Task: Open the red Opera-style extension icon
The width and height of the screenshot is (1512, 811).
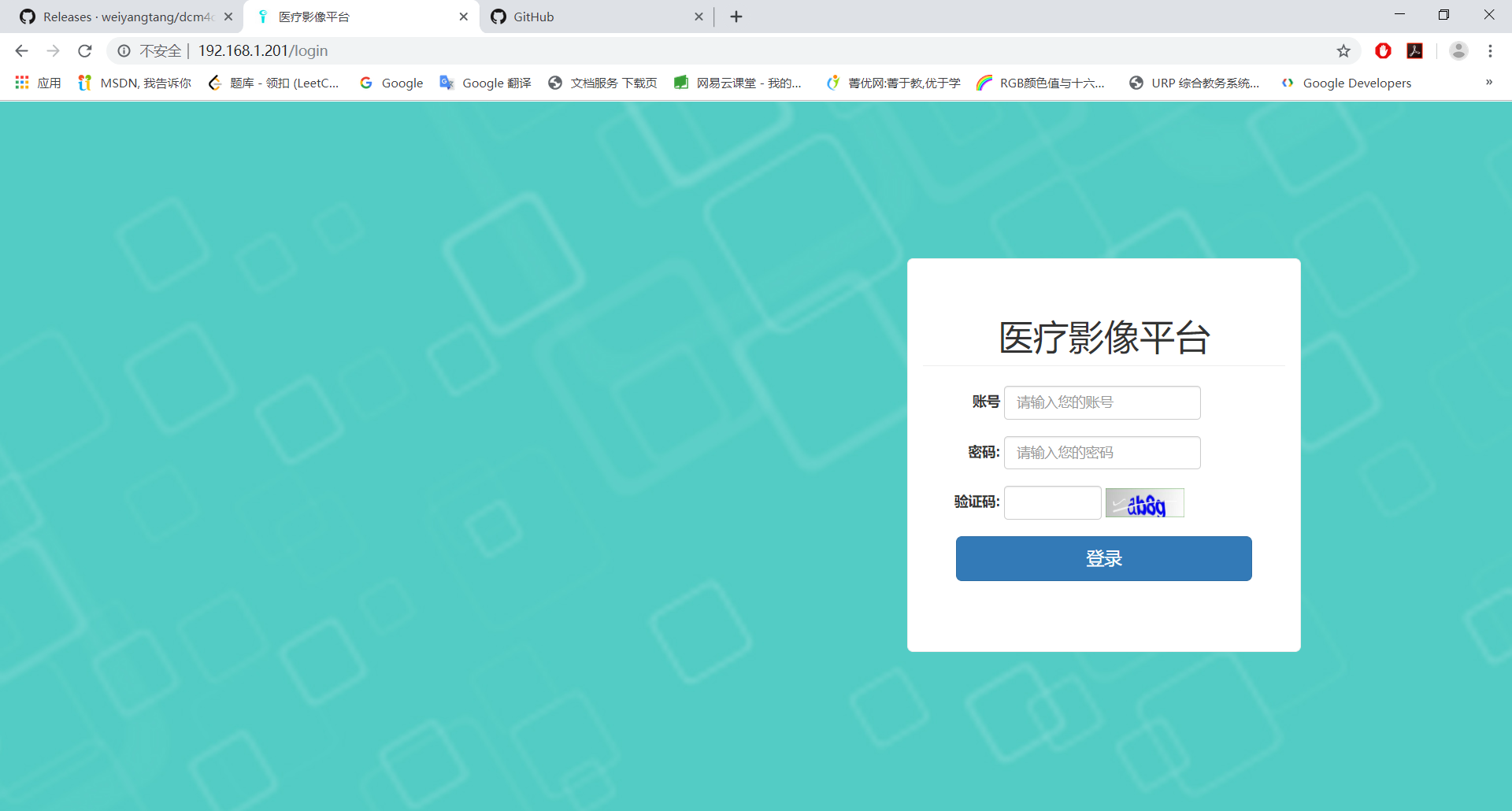Action: pyautogui.click(x=1383, y=51)
